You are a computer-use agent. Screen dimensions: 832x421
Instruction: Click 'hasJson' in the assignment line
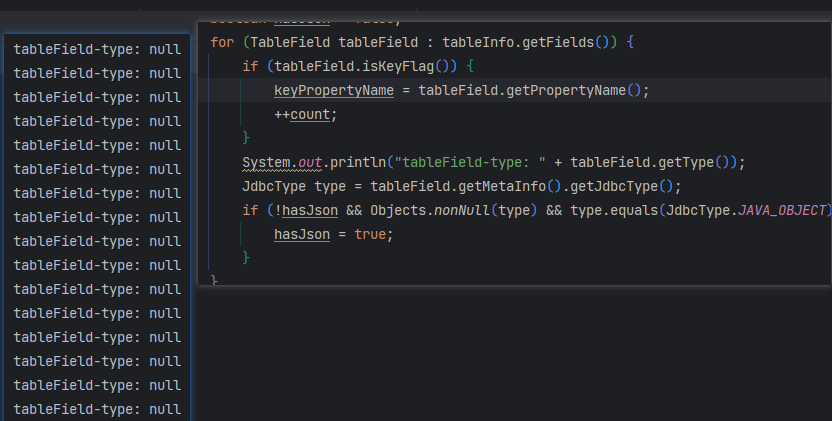(x=302, y=235)
